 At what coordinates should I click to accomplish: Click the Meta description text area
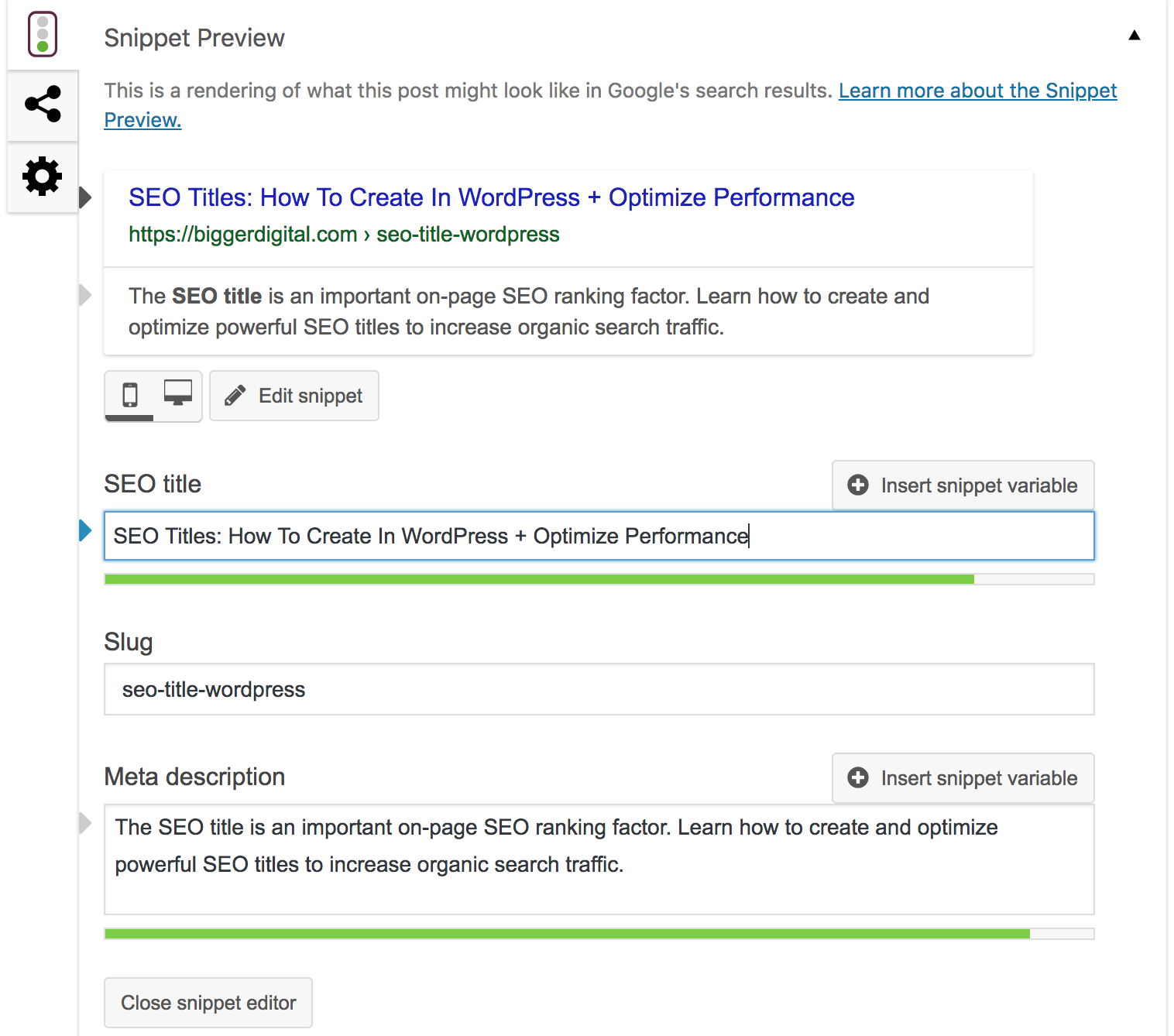click(599, 859)
